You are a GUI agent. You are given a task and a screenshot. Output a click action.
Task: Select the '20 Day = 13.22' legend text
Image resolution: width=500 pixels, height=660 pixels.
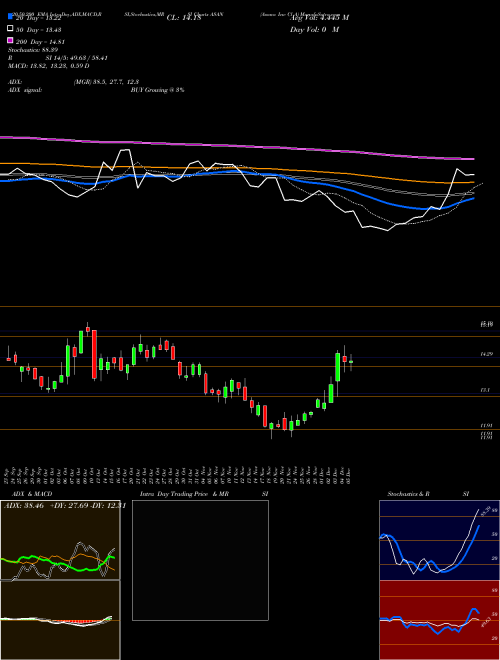point(39,18)
